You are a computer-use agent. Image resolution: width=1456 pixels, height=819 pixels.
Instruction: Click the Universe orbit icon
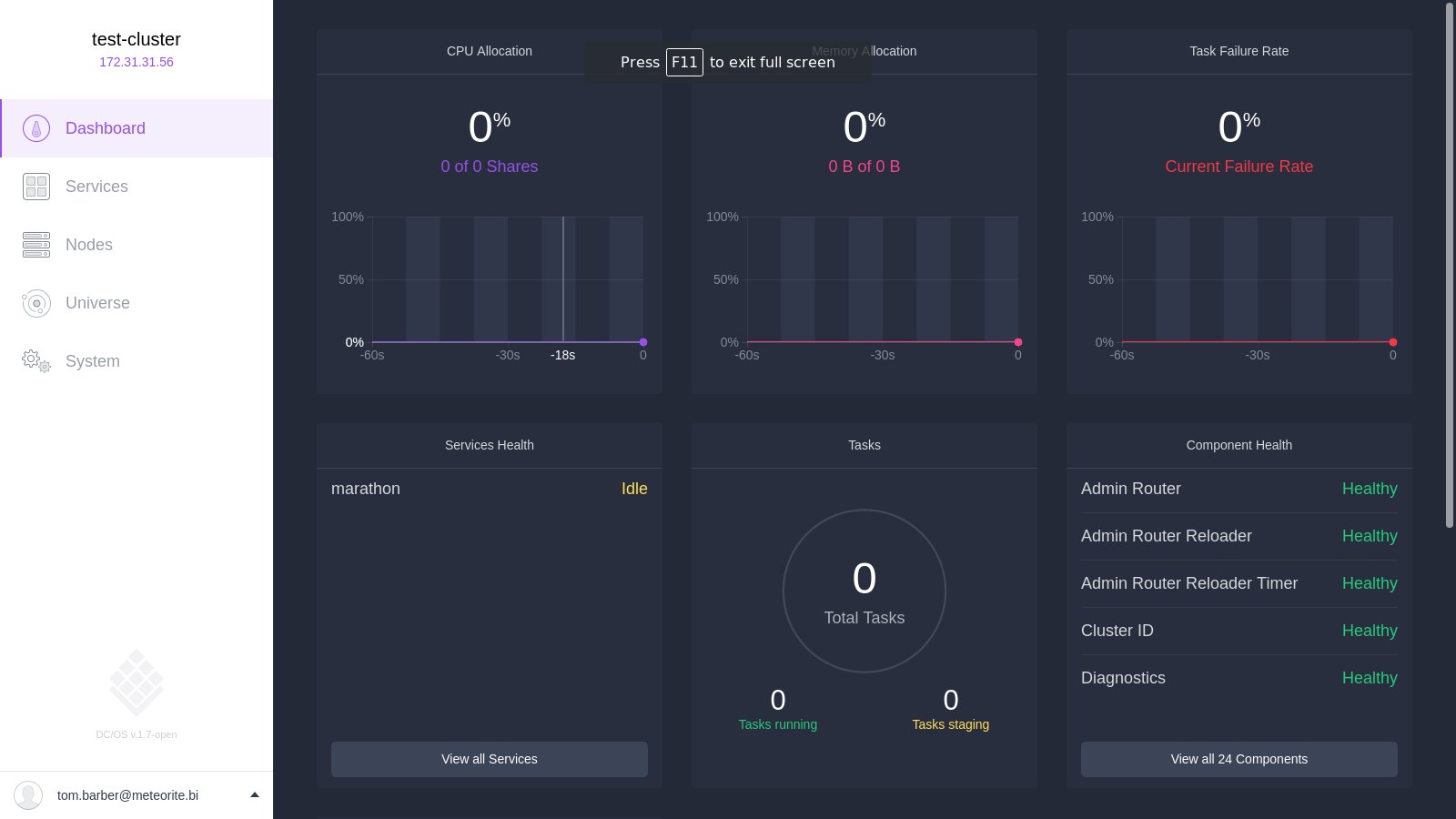point(36,303)
